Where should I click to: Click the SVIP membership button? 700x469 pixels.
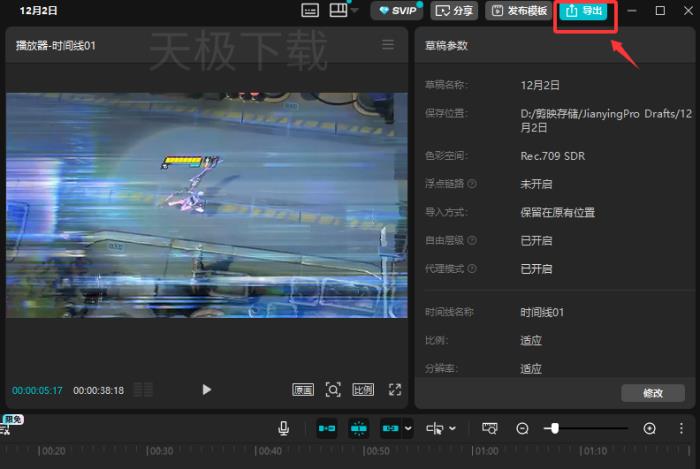point(397,11)
